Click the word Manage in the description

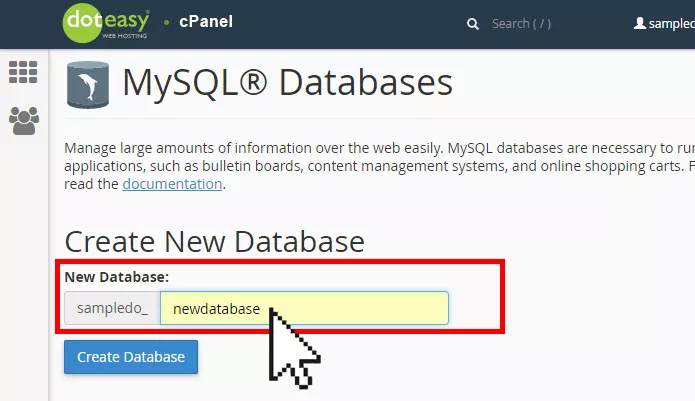click(90, 148)
